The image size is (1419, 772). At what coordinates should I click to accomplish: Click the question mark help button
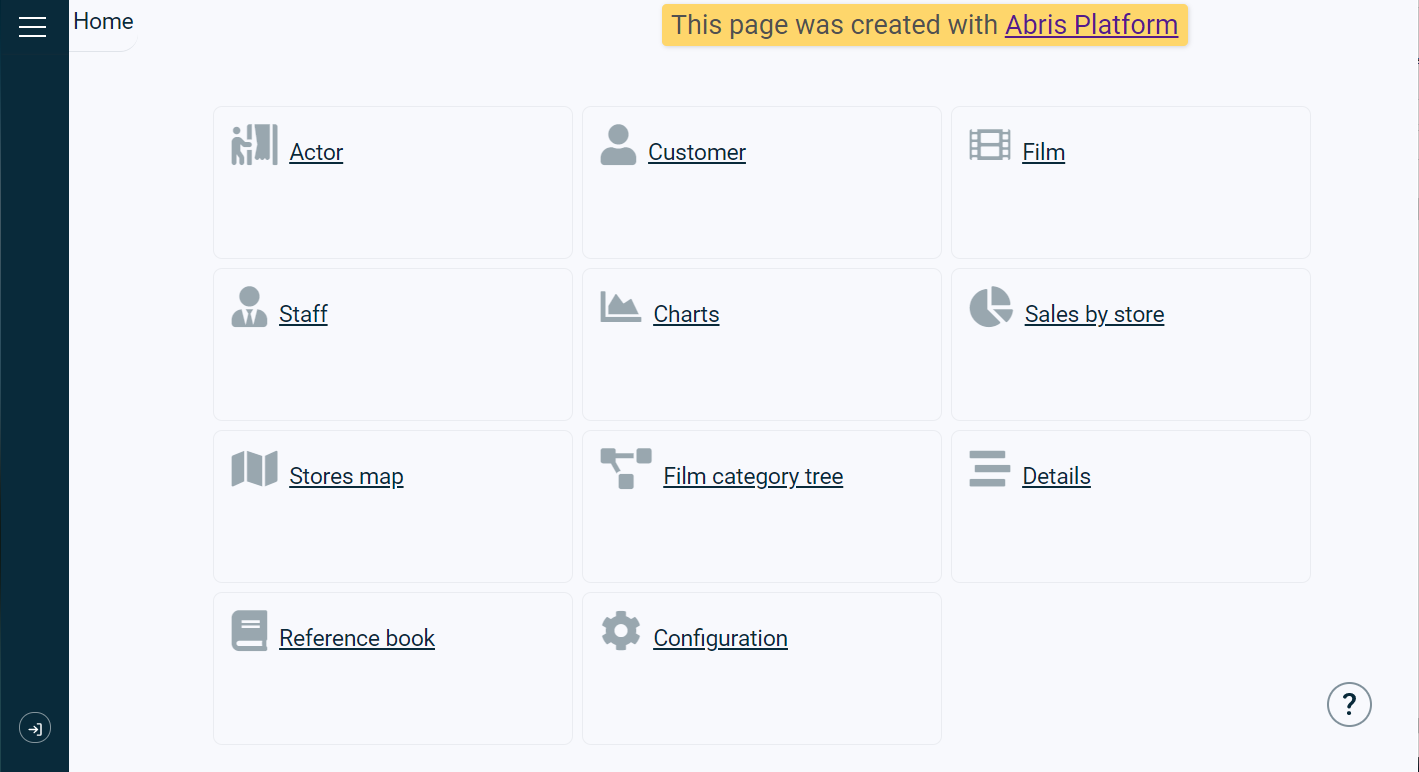pos(1349,705)
